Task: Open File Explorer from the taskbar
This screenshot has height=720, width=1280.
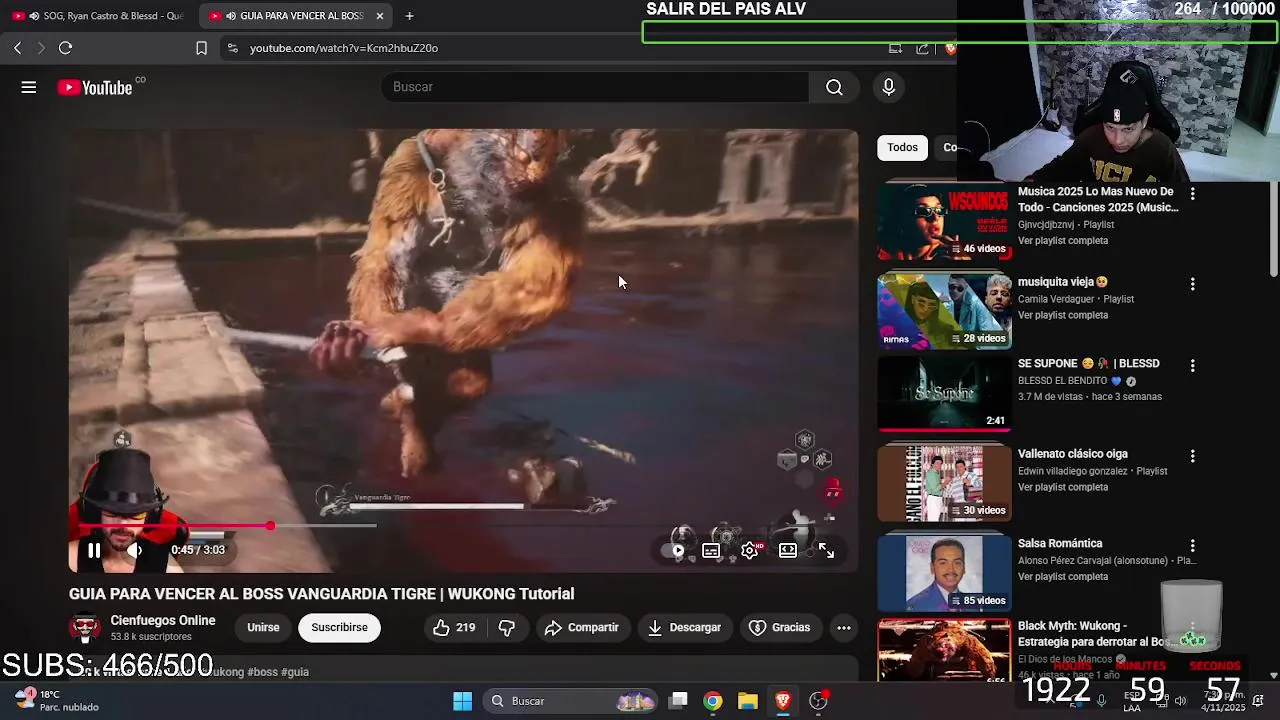Action: click(748, 701)
